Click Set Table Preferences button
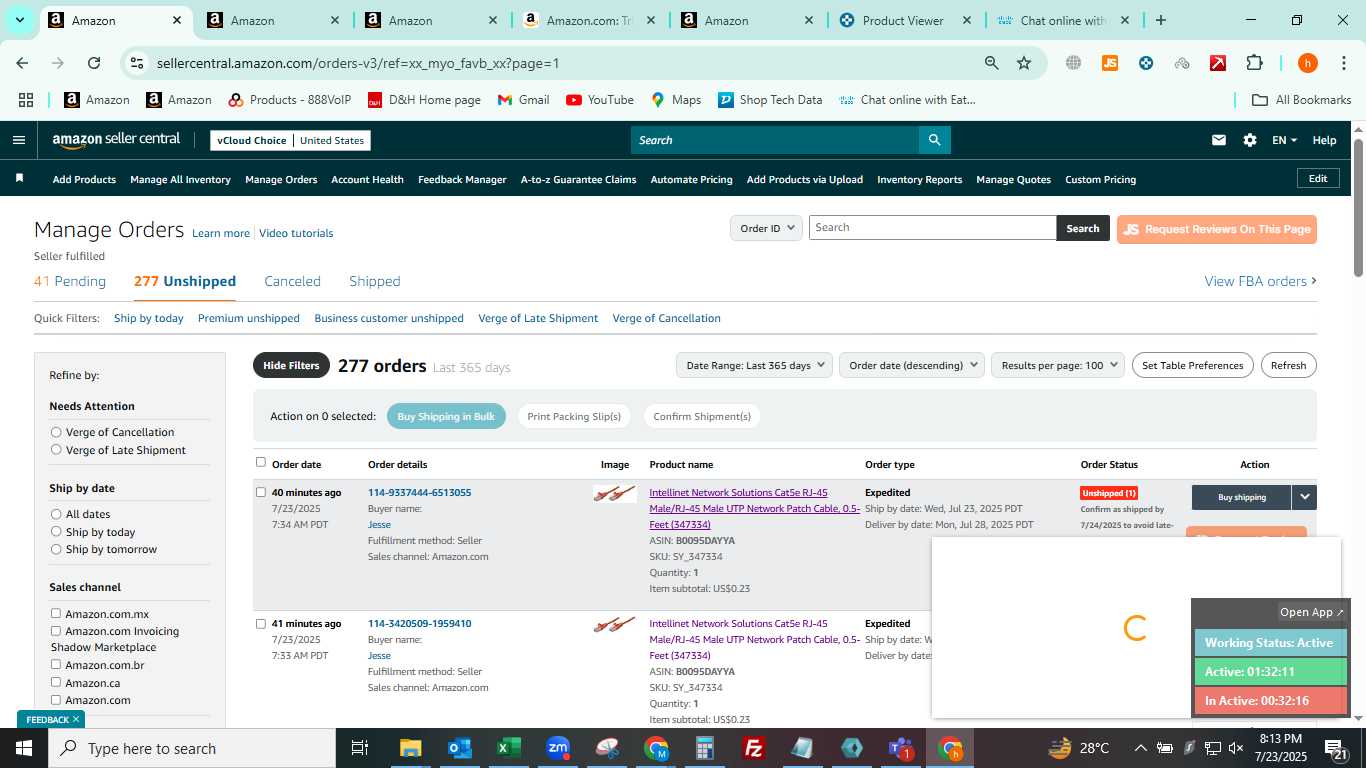1366x768 pixels. click(x=1192, y=365)
